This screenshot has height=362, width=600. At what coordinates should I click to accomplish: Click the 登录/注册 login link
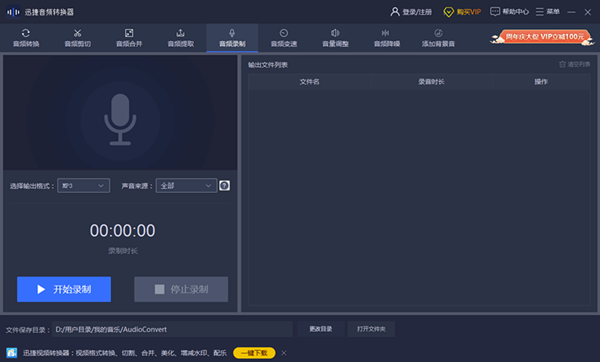tap(411, 12)
